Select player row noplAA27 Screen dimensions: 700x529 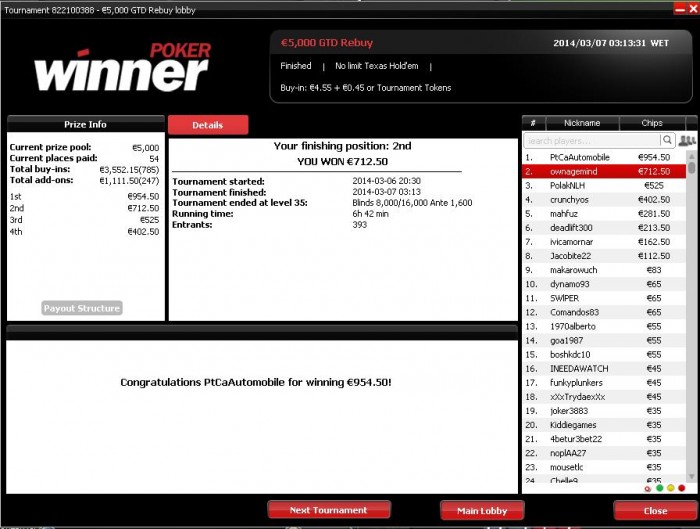click(x=604, y=453)
